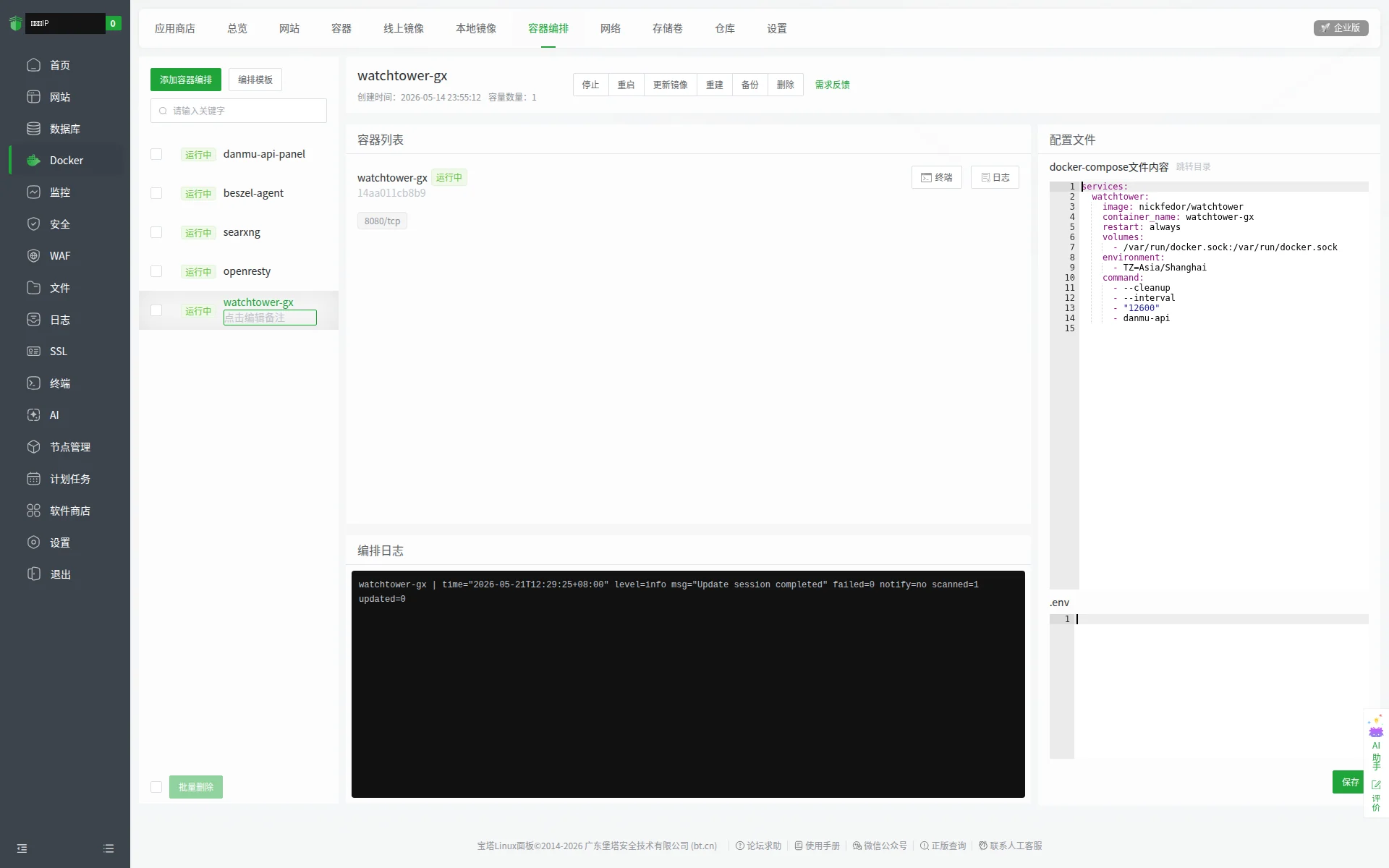The height and width of the screenshot is (868, 1389).
Task: Open the 论坛求助 footer link
Action: 759,846
